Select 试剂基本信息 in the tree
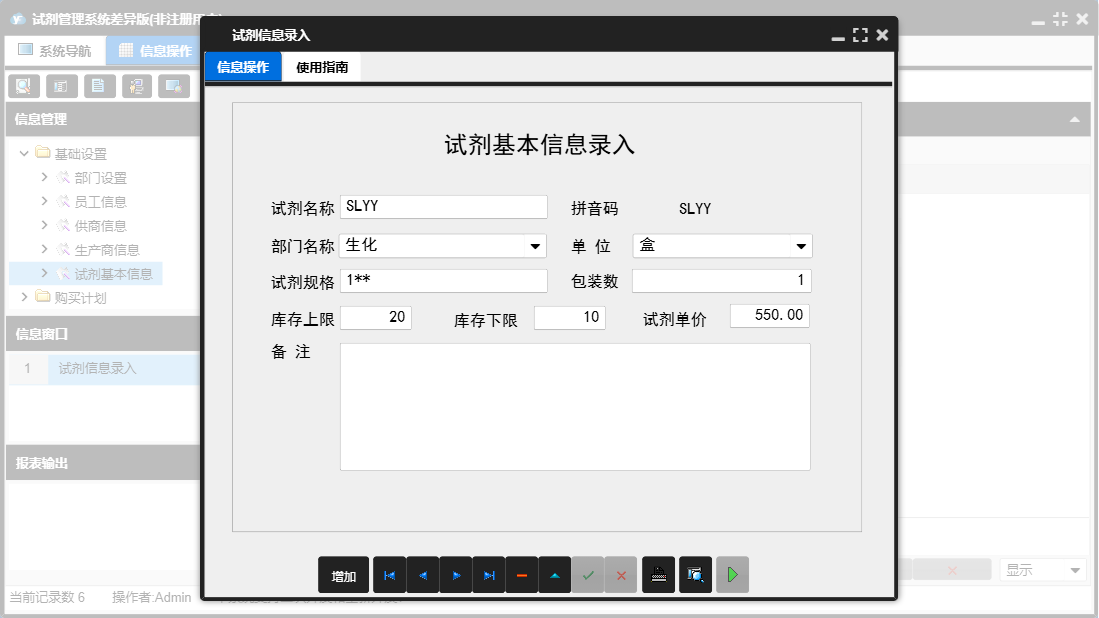The width and height of the screenshot is (1099, 618). (x=113, y=273)
